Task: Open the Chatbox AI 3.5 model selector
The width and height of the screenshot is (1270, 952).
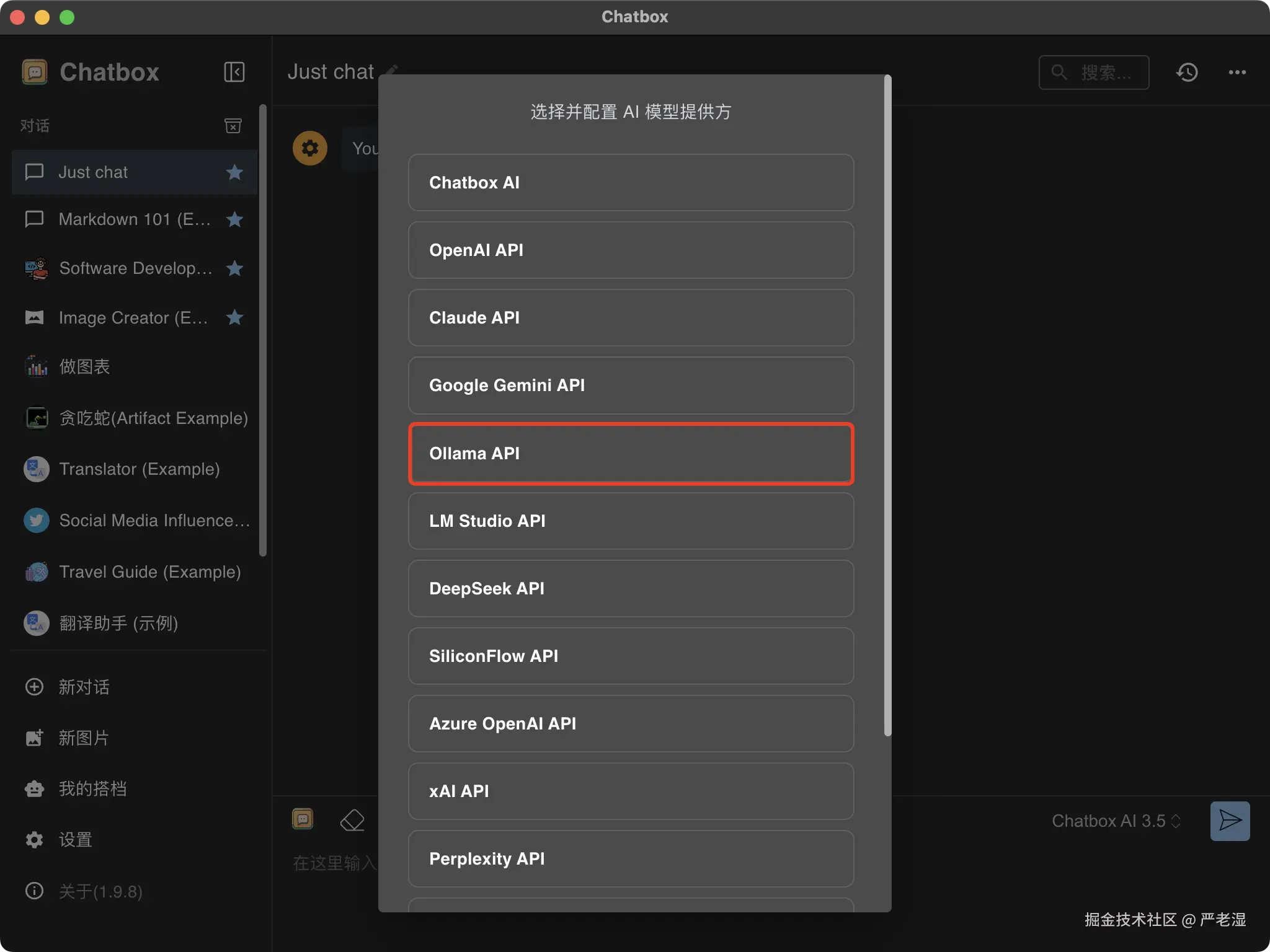Action: pyautogui.click(x=1116, y=821)
